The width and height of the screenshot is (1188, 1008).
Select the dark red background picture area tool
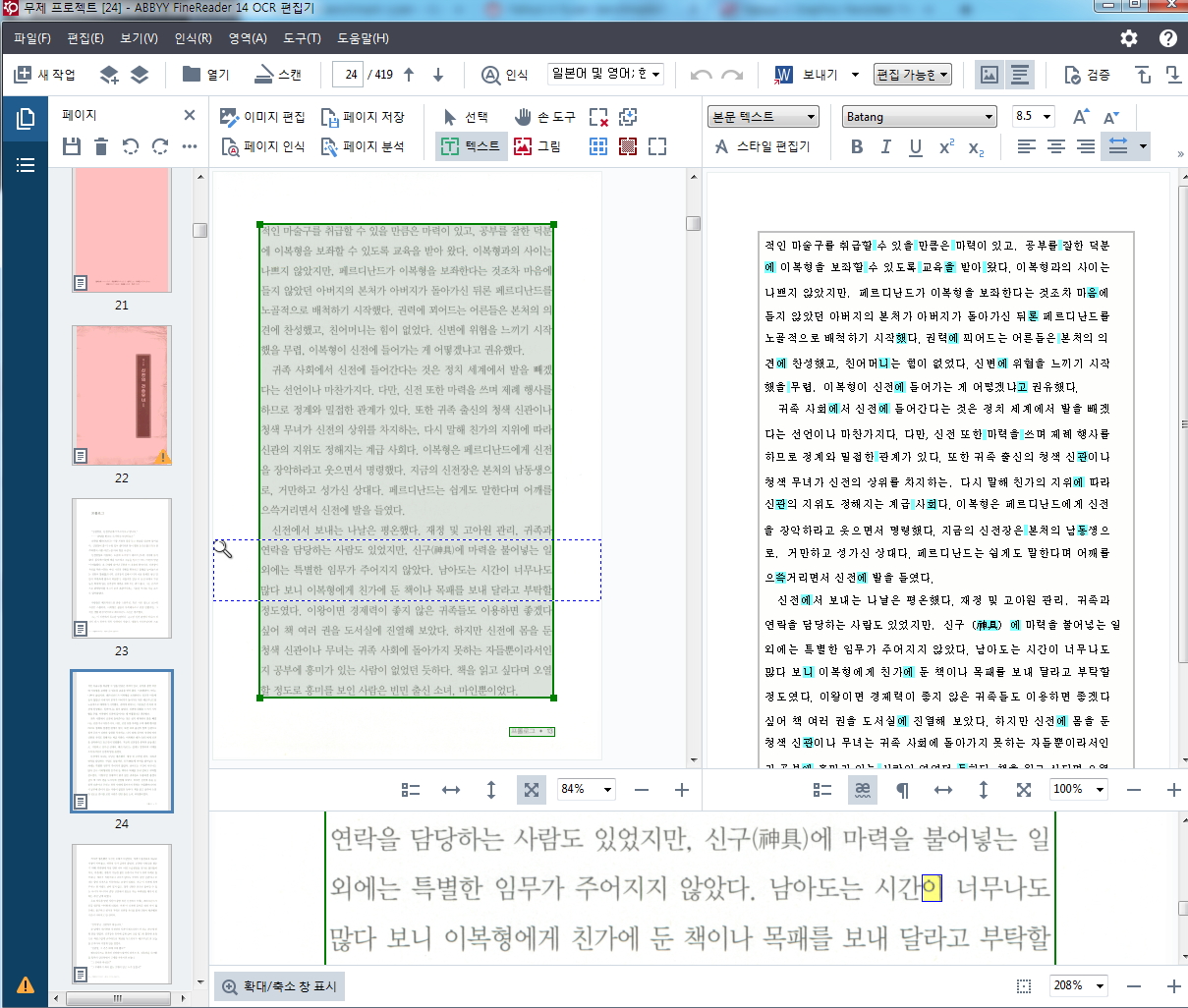628,146
